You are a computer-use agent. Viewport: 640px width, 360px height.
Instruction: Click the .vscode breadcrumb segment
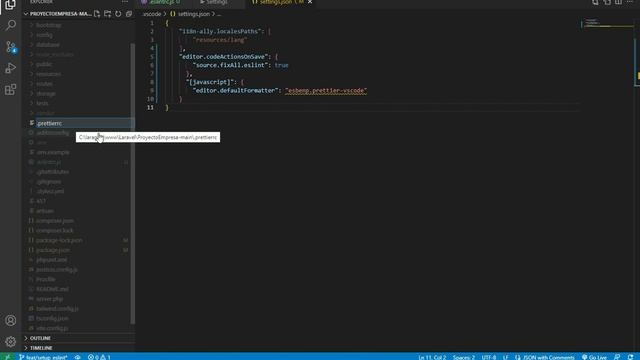(x=152, y=14)
